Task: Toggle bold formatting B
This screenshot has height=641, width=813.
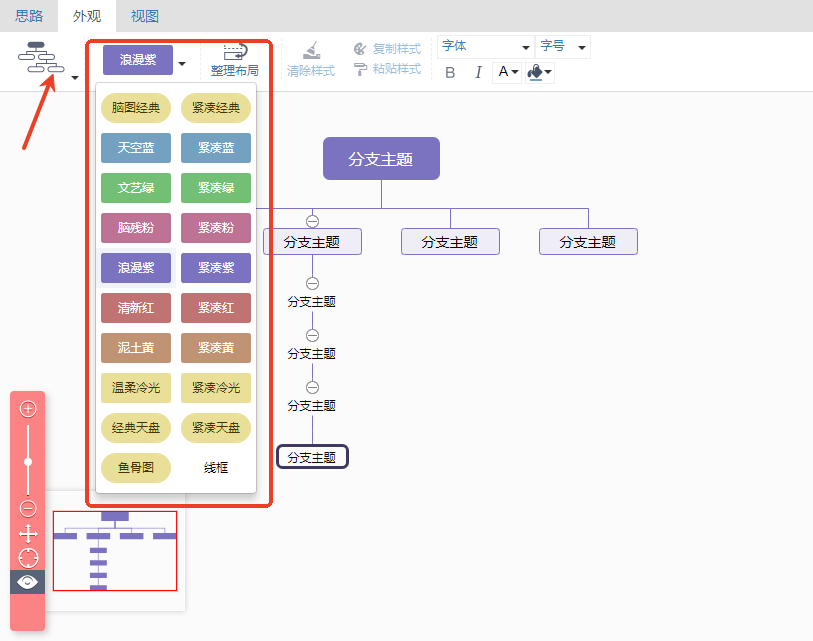Action: pyautogui.click(x=450, y=72)
